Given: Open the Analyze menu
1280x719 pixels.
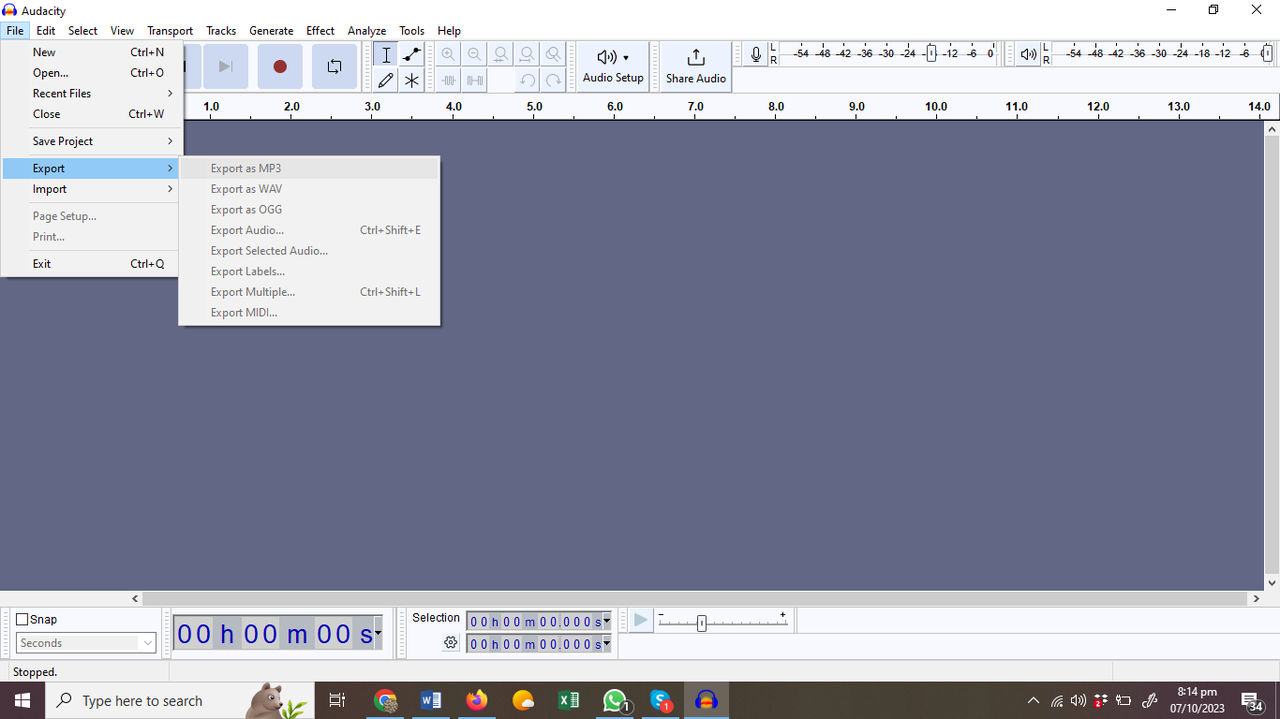Looking at the screenshot, I should coord(367,30).
